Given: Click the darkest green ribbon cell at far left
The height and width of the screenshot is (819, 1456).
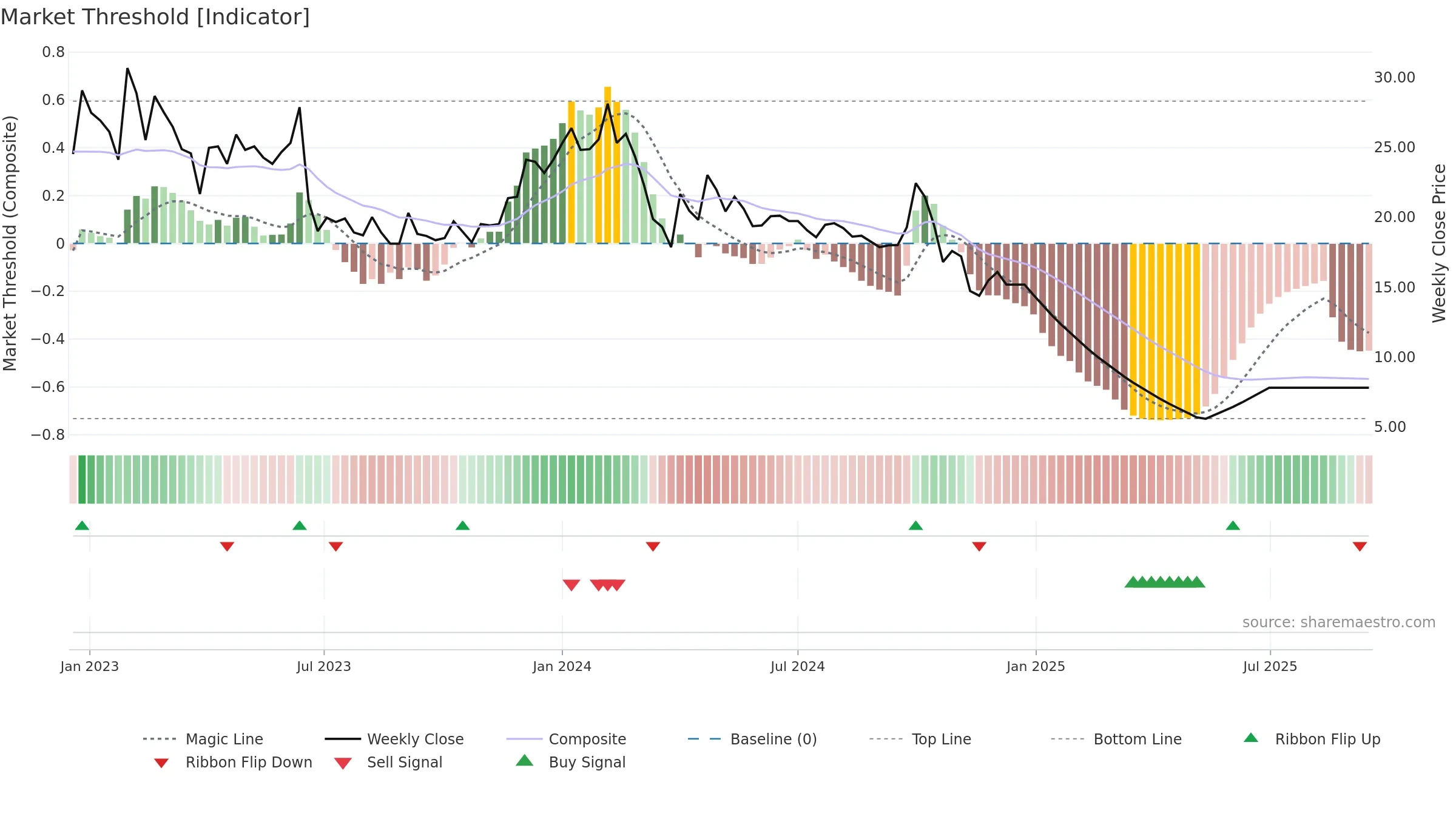Looking at the screenshot, I should (x=82, y=479).
